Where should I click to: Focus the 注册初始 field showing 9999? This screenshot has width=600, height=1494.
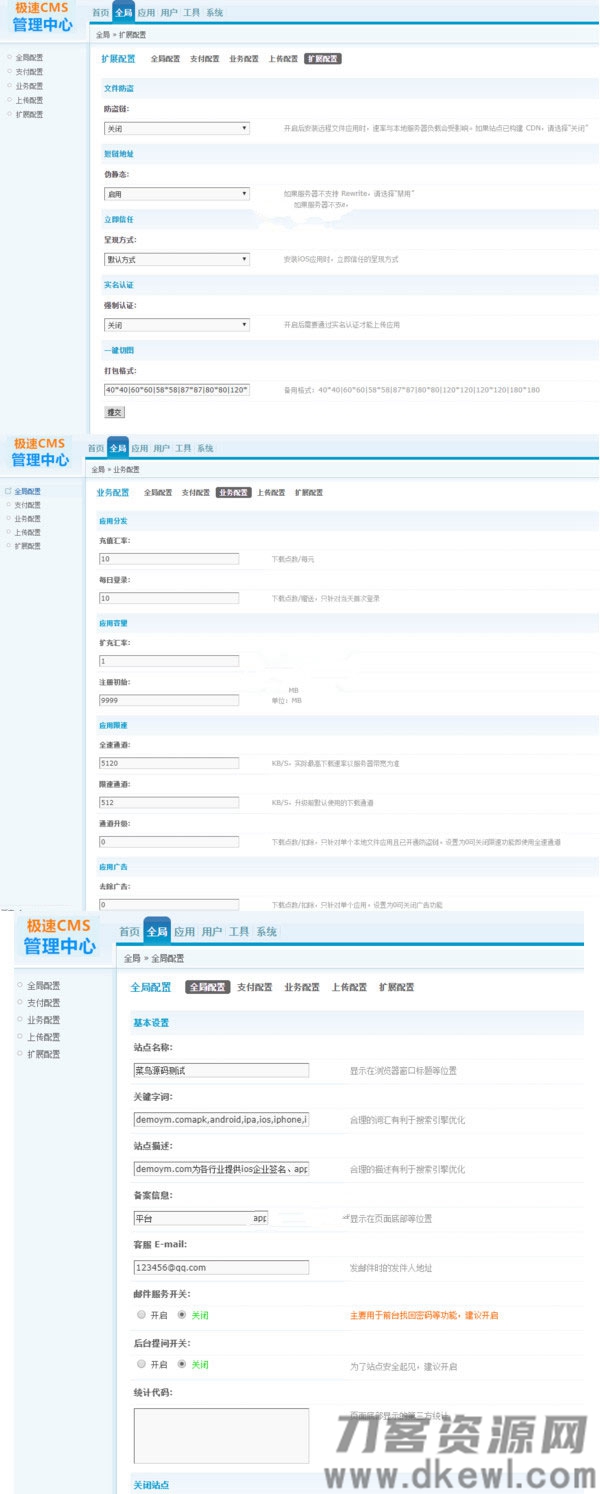pos(169,700)
